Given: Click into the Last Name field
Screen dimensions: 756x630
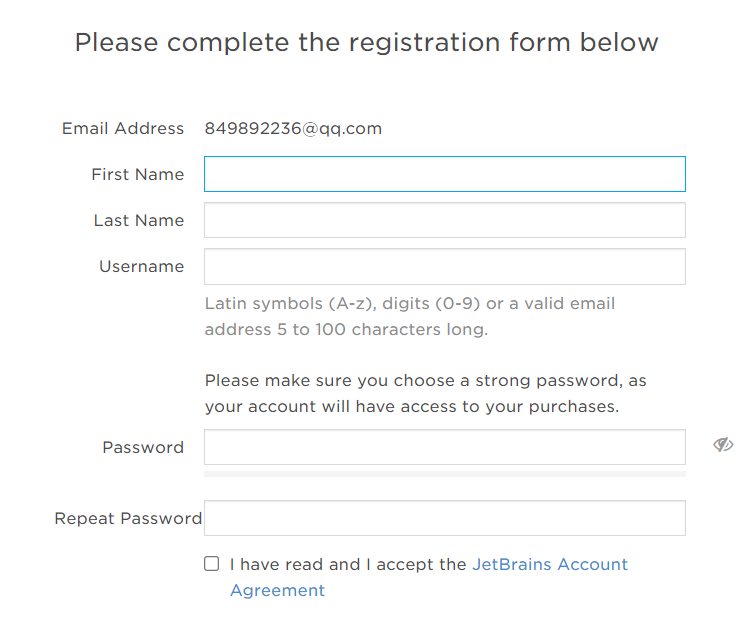Looking at the screenshot, I should 444,220.
